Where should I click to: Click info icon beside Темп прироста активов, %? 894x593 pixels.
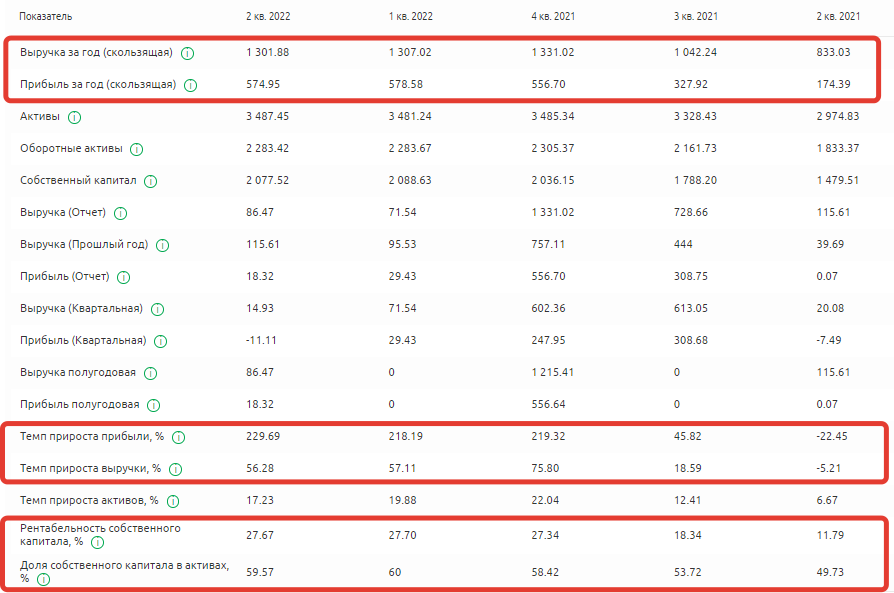click(173, 501)
